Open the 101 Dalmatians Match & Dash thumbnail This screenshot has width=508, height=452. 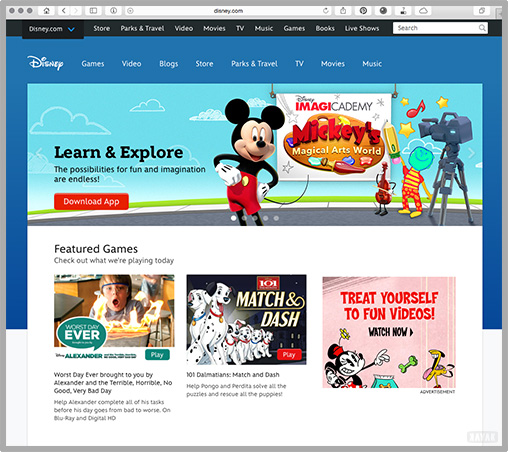[x=246, y=319]
